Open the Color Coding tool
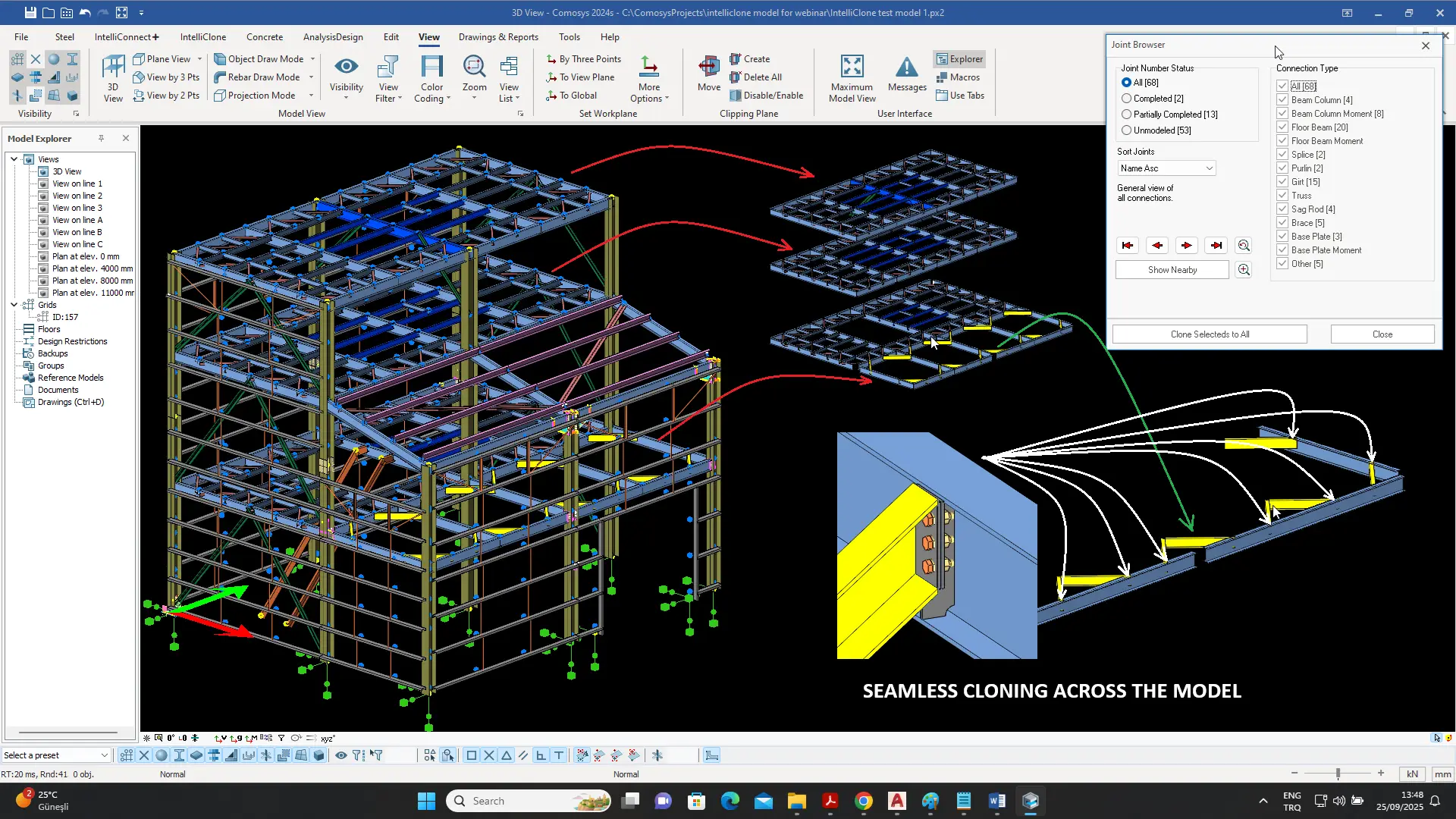Screen dimensions: 1456x819 431,79
